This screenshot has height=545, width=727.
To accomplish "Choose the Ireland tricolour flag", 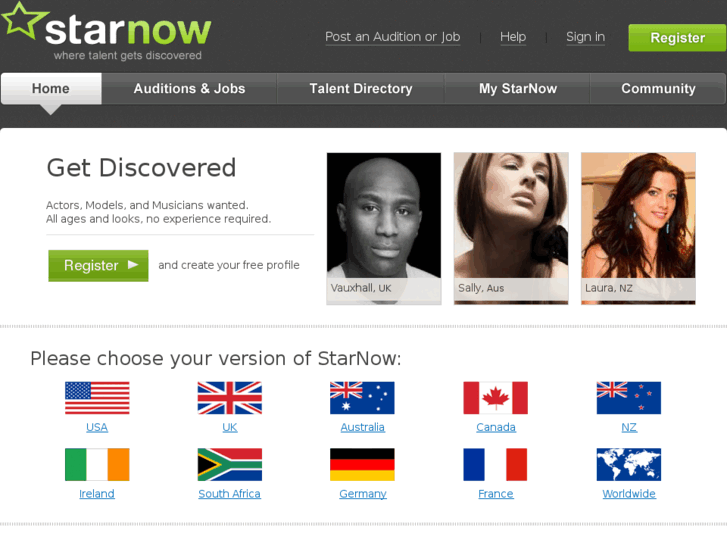I will tap(97, 464).
